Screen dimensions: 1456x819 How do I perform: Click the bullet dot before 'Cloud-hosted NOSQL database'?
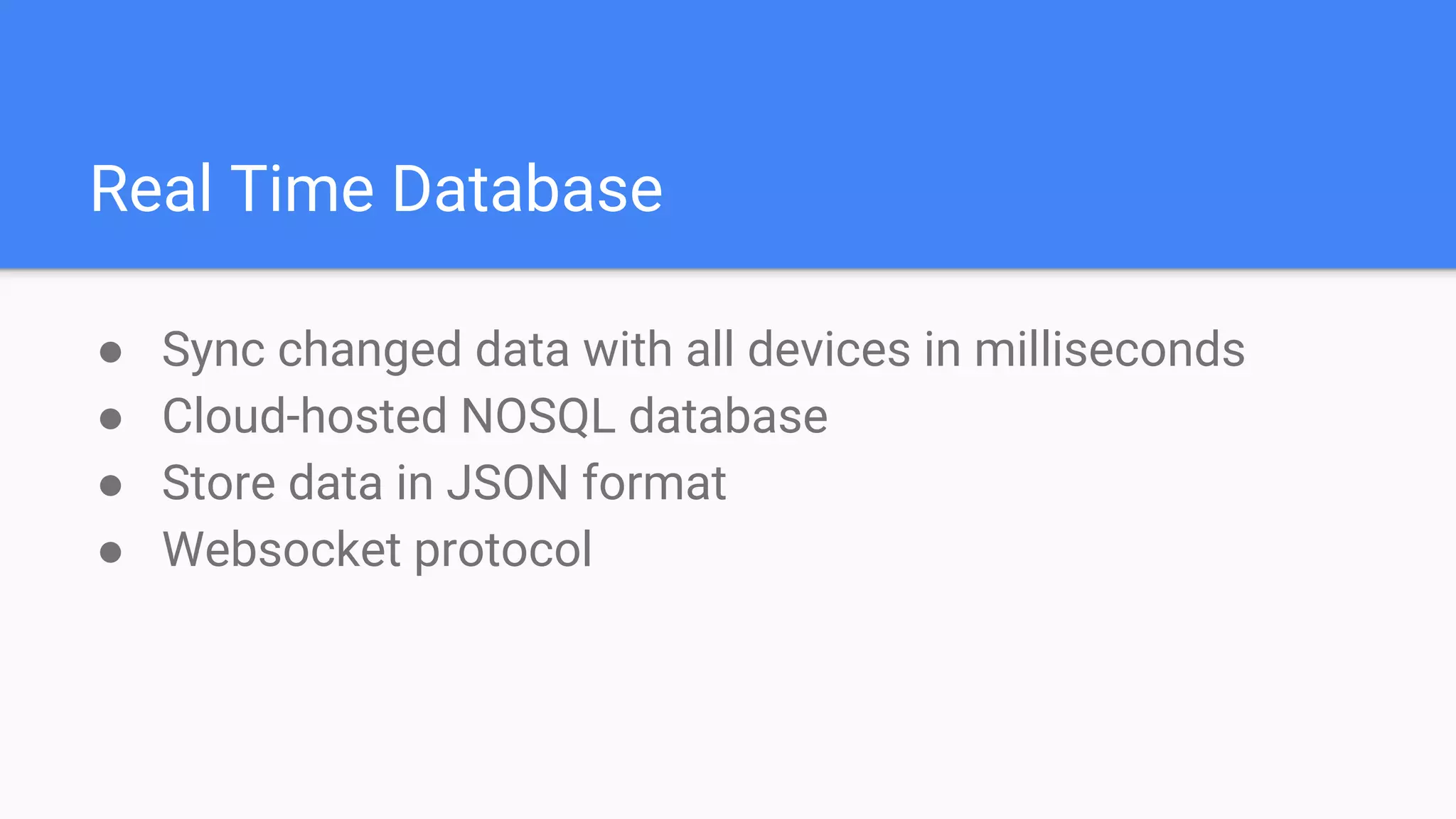pos(110,419)
